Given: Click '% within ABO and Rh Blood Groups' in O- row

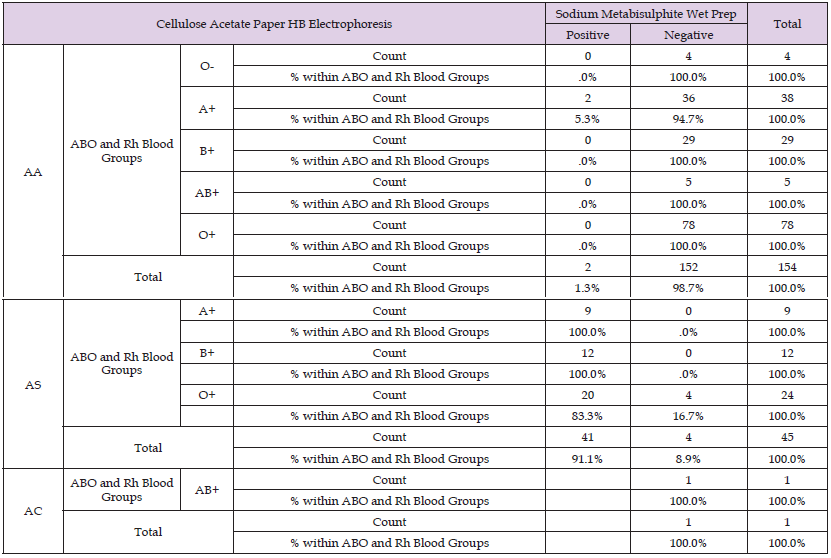Looking at the screenshot, I should point(389,77).
